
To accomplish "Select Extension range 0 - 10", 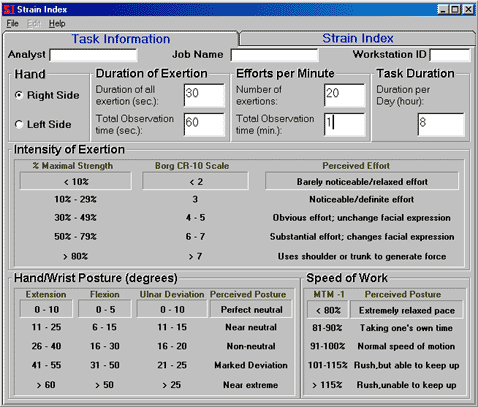I will pyautogui.click(x=46, y=309).
